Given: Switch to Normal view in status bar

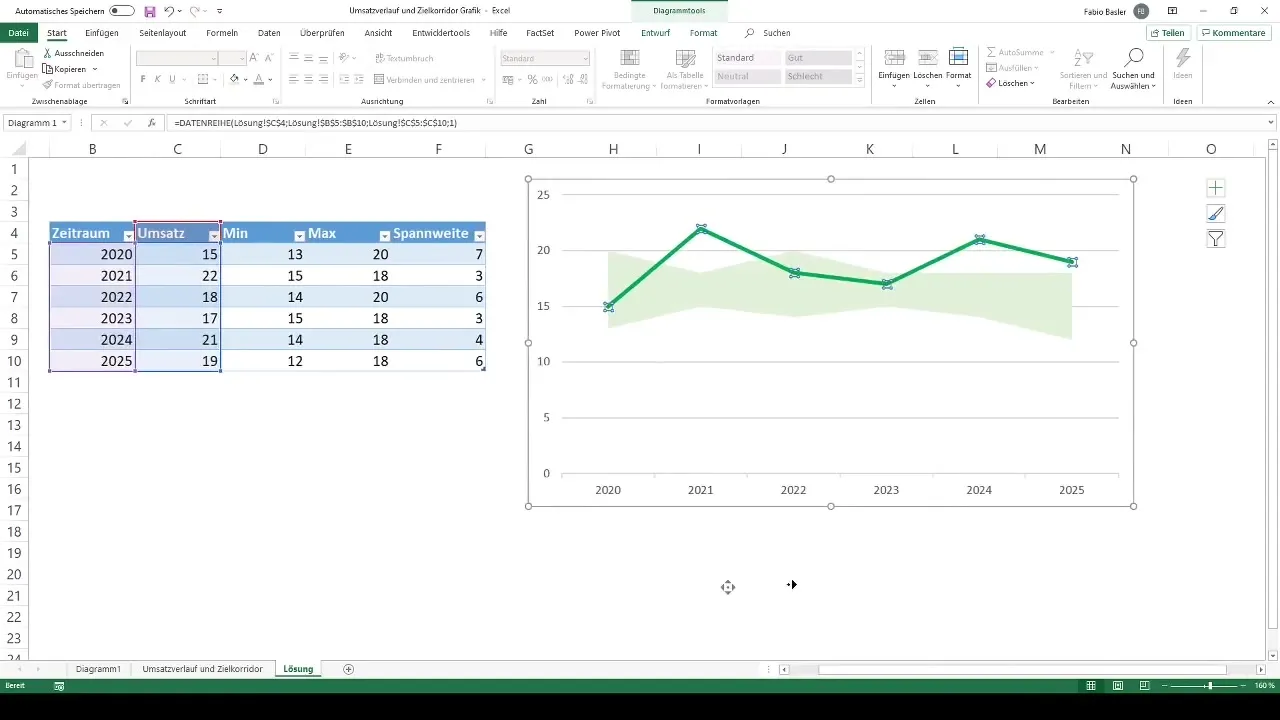Looking at the screenshot, I should [x=1093, y=686].
